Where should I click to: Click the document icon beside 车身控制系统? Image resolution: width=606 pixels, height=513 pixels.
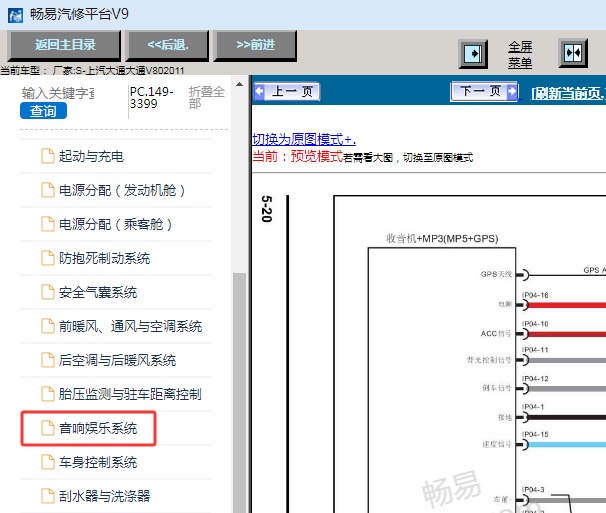[48, 462]
